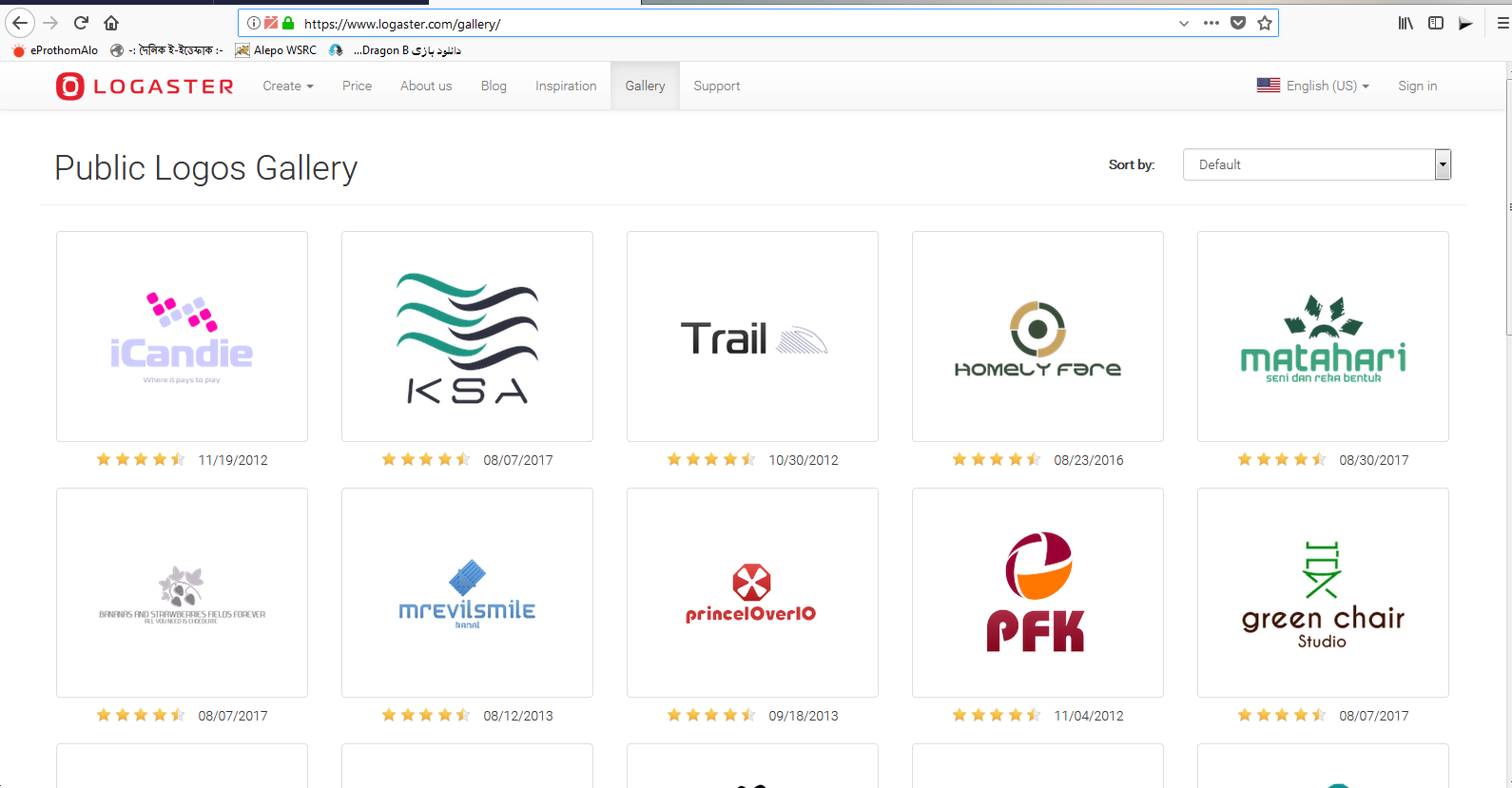The height and width of the screenshot is (788, 1512).
Task: Open the English (US) language dropdown
Action: pyautogui.click(x=1328, y=86)
